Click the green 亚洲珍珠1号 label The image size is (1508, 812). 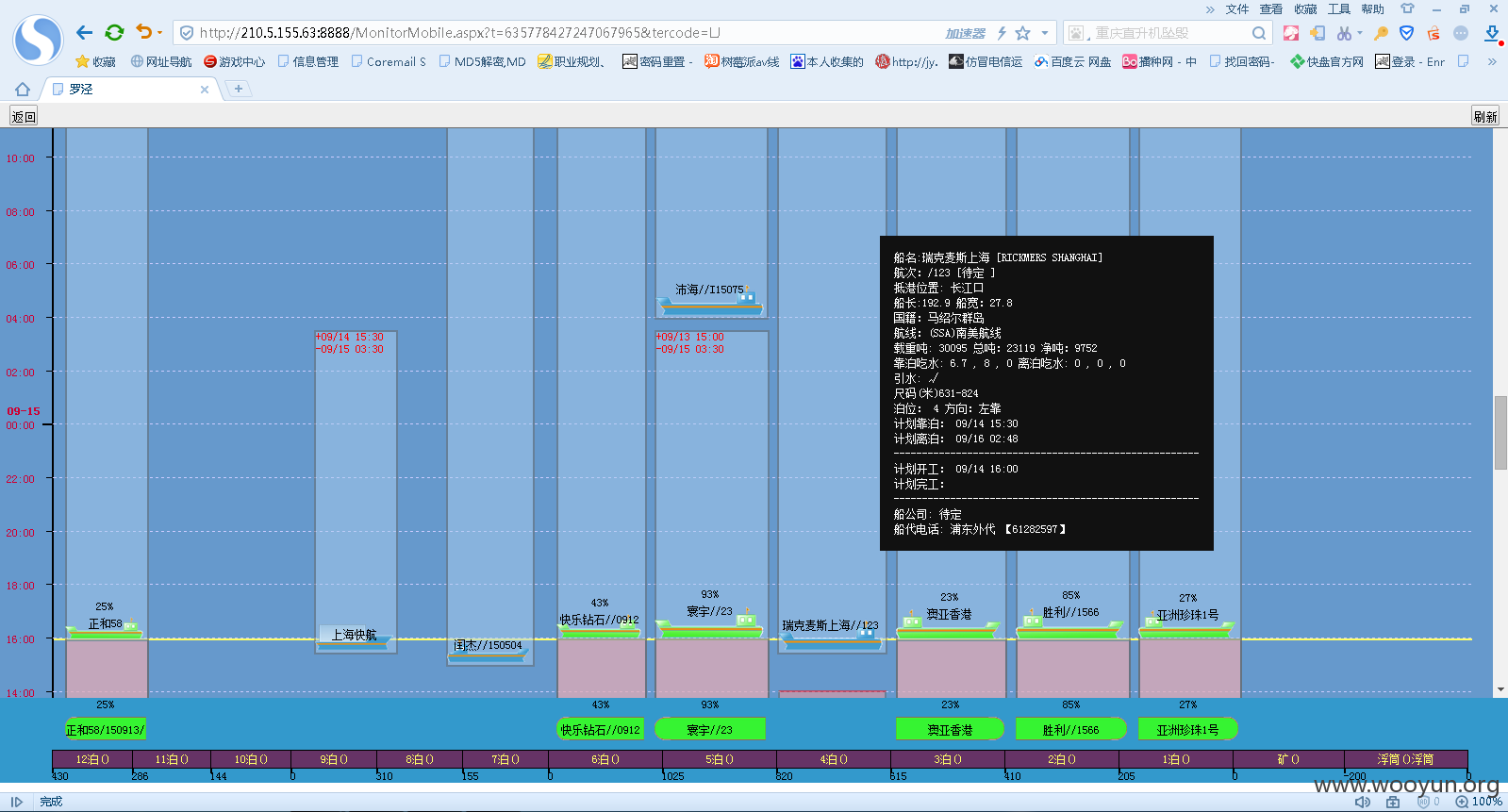1187,729
